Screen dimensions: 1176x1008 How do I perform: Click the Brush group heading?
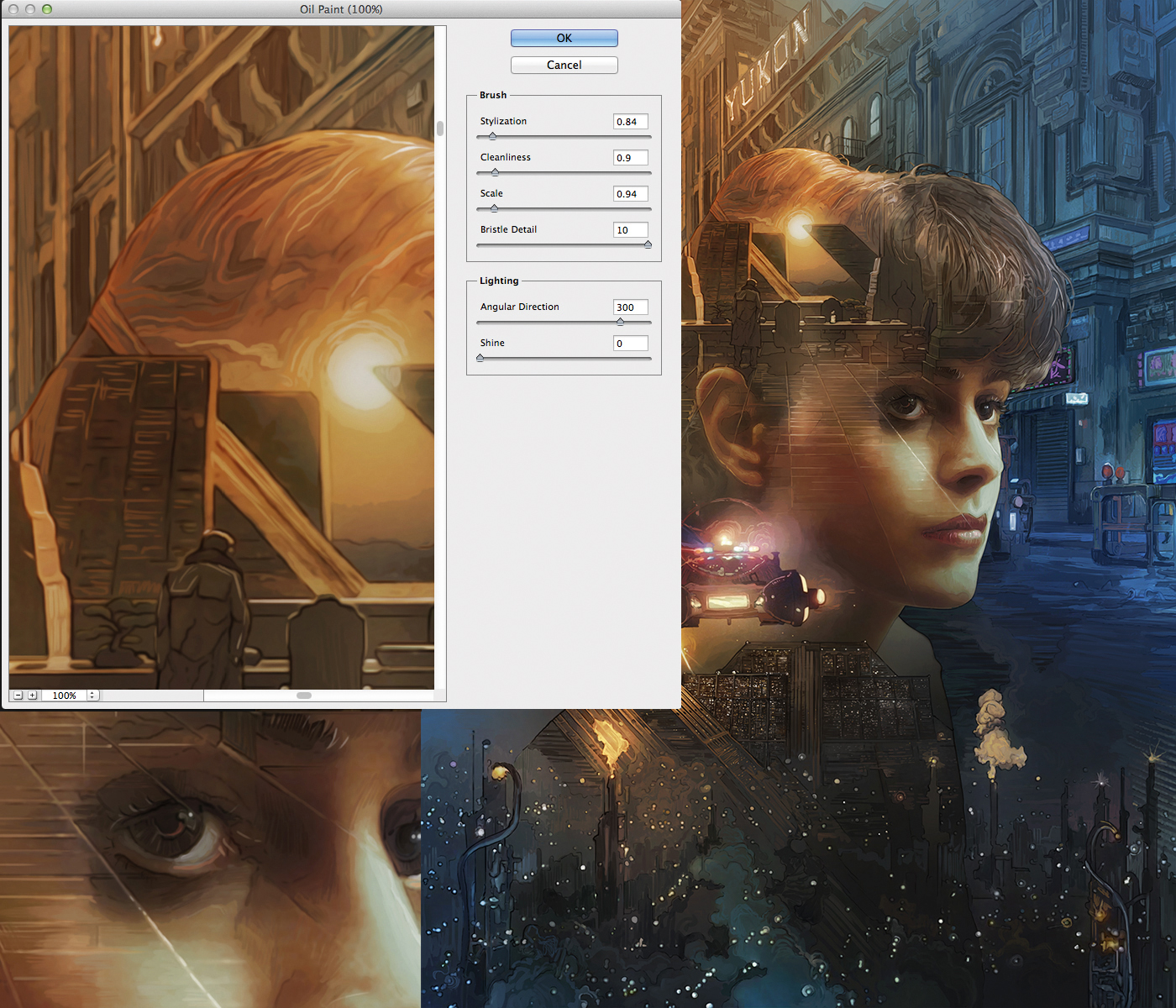pos(493,96)
